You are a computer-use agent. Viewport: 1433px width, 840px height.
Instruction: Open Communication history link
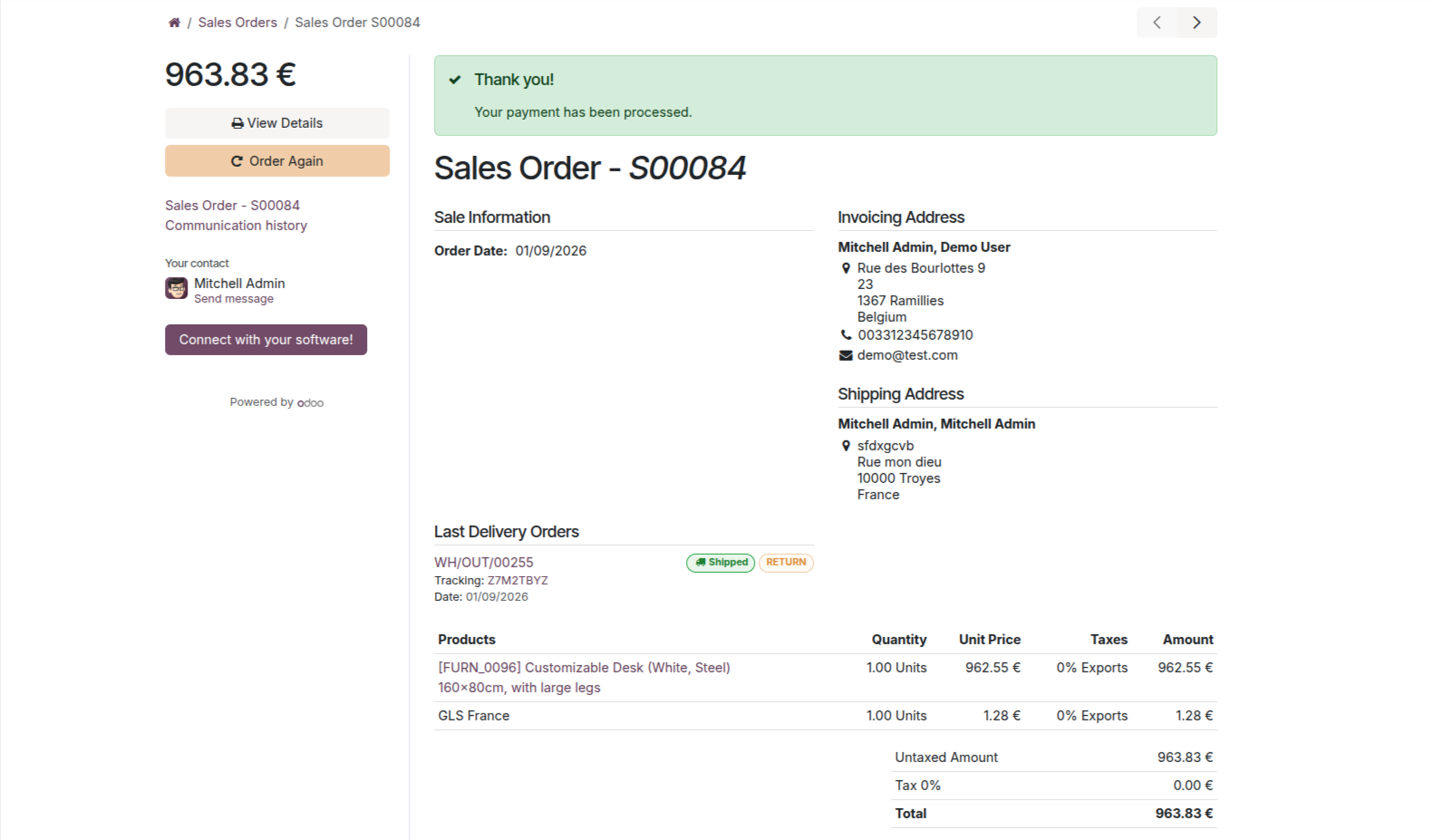tap(236, 226)
